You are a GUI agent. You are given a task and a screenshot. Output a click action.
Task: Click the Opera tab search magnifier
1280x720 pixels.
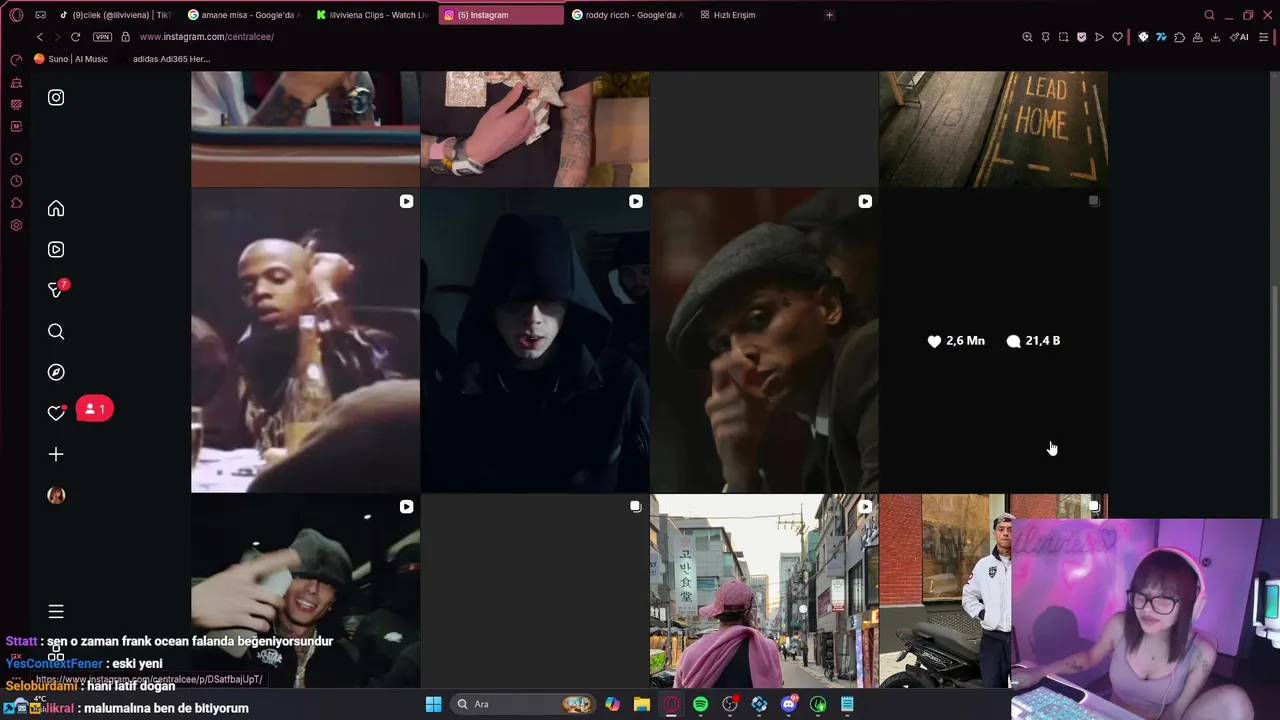coord(1209,15)
